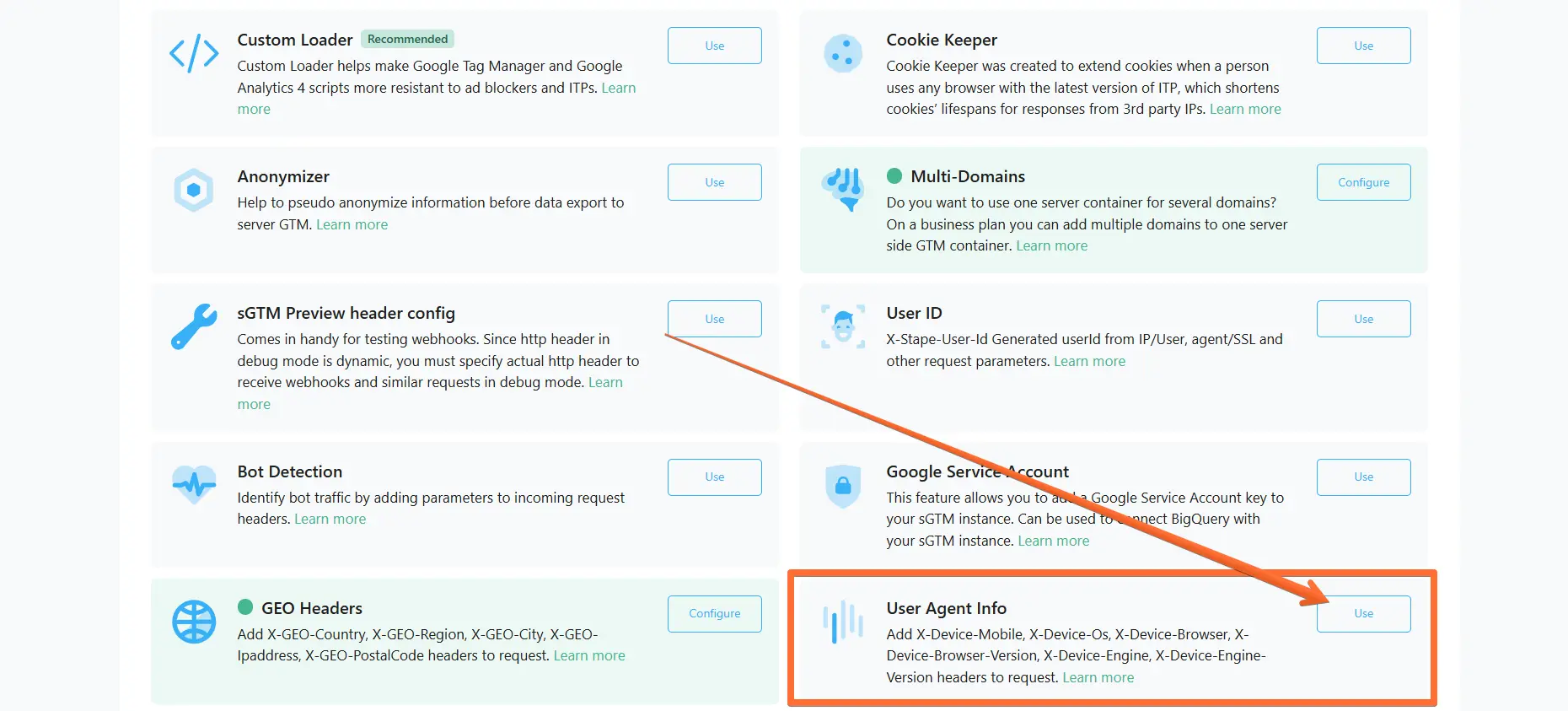
Task: Enable Custom Loader with Use button
Action: tap(715, 46)
